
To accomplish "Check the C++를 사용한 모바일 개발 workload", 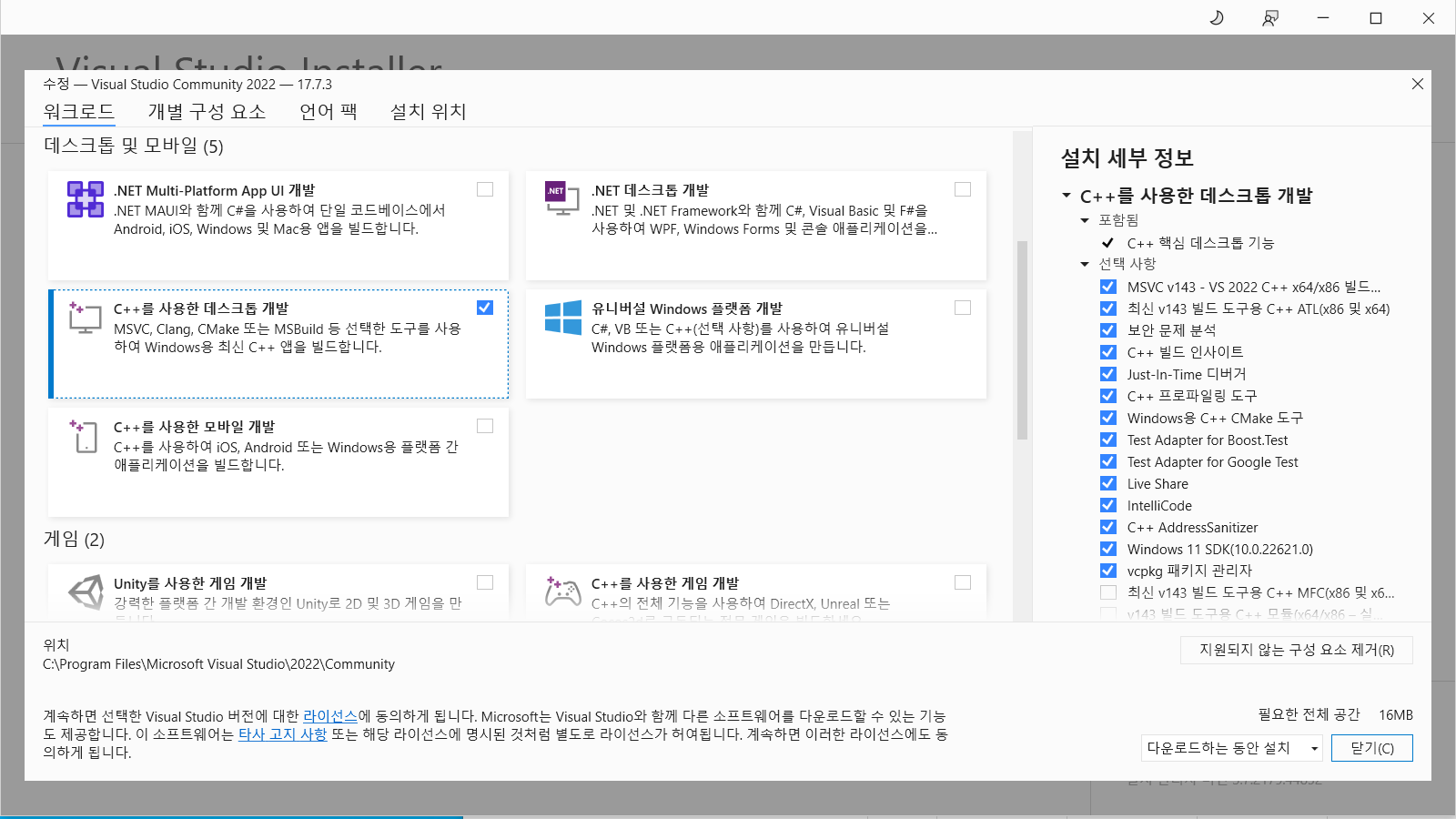I will (485, 426).
